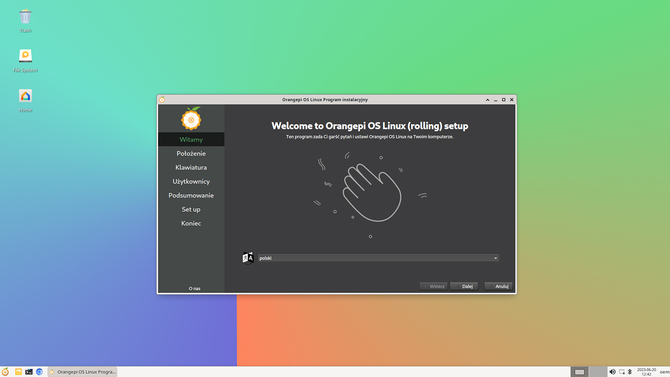Screen dimensions: 670x377
Task: Open the Orange Pi start menu icon
Action: (x=5, y=372)
